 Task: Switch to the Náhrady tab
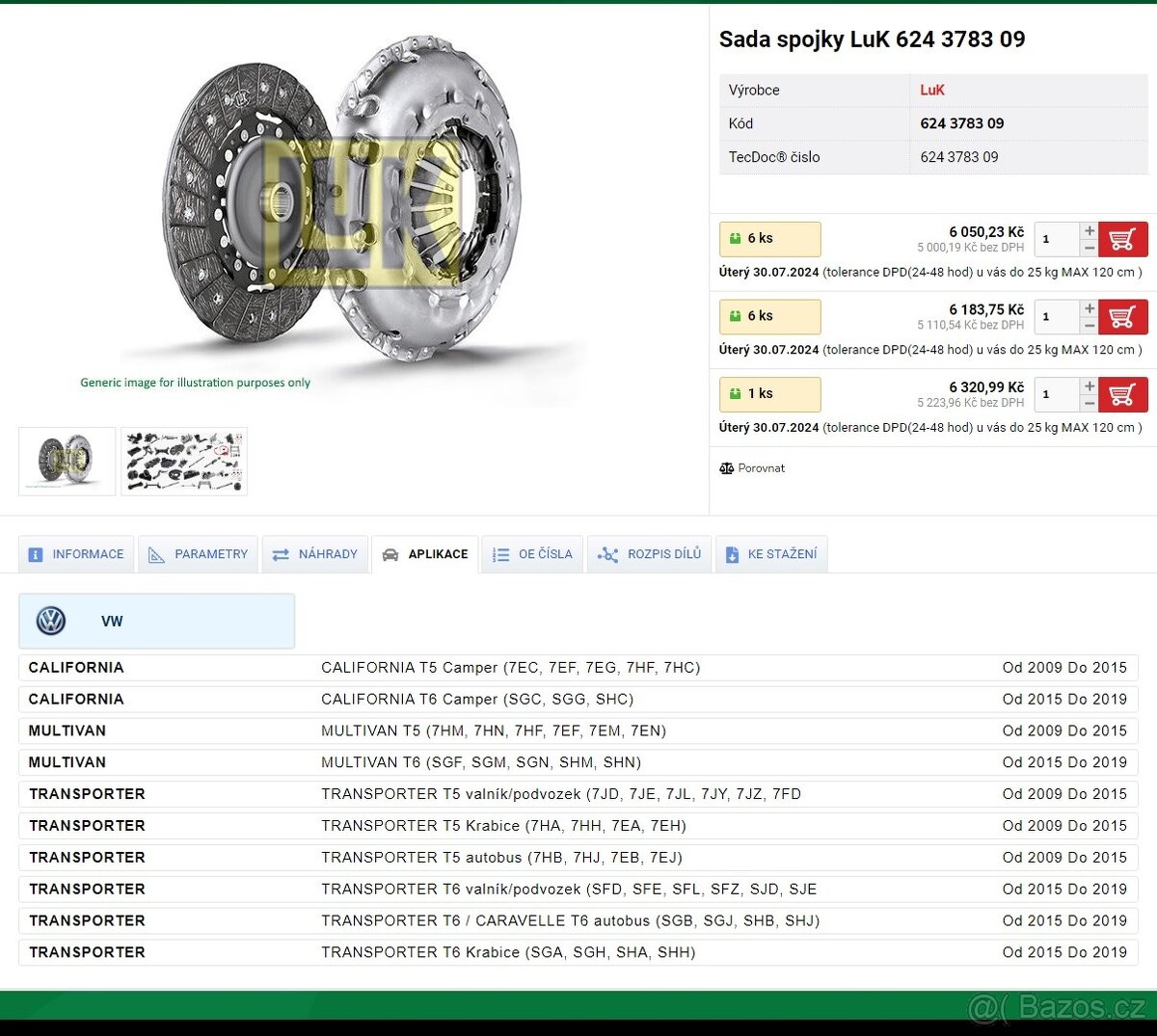(x=315, y=554)
